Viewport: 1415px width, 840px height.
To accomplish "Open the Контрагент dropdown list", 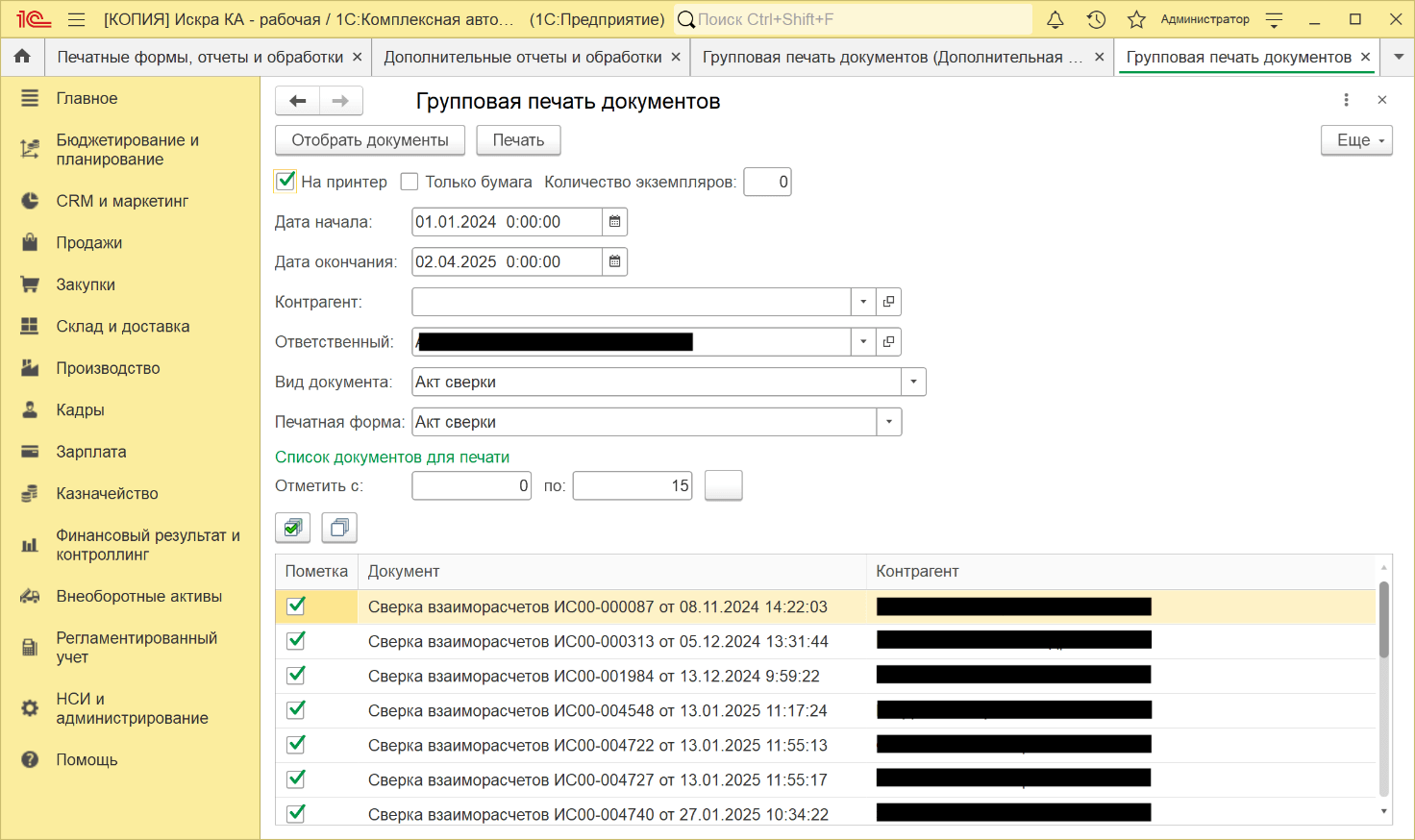I will [863, 302].
